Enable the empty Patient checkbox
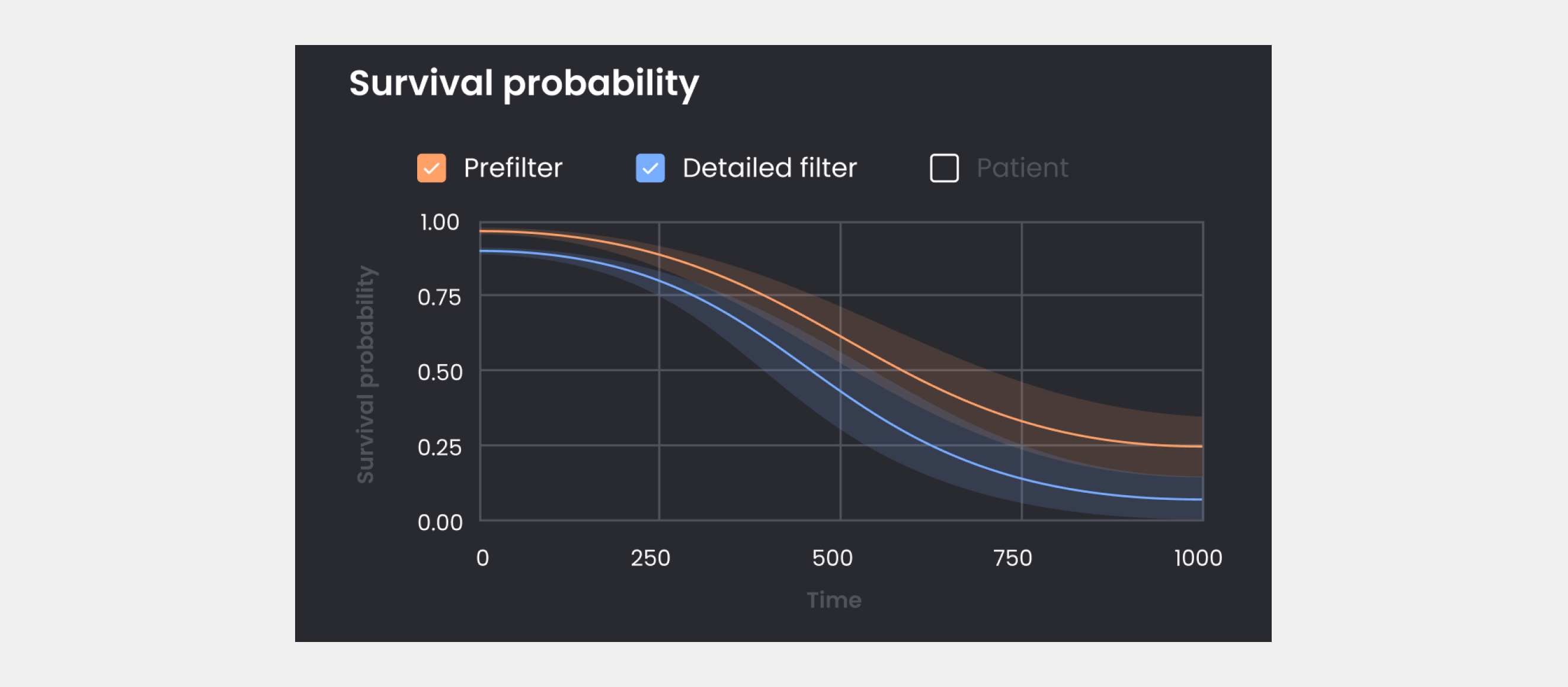 944,168
